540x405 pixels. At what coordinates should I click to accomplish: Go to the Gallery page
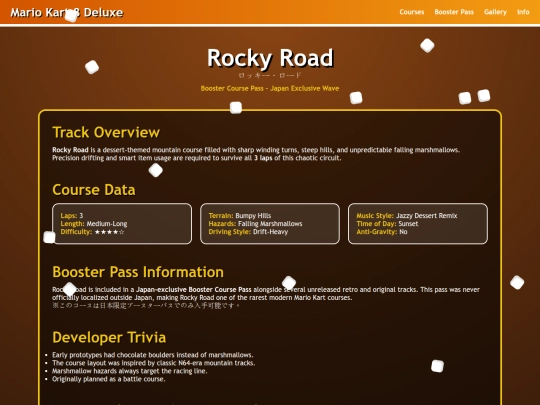click(495, 12)
